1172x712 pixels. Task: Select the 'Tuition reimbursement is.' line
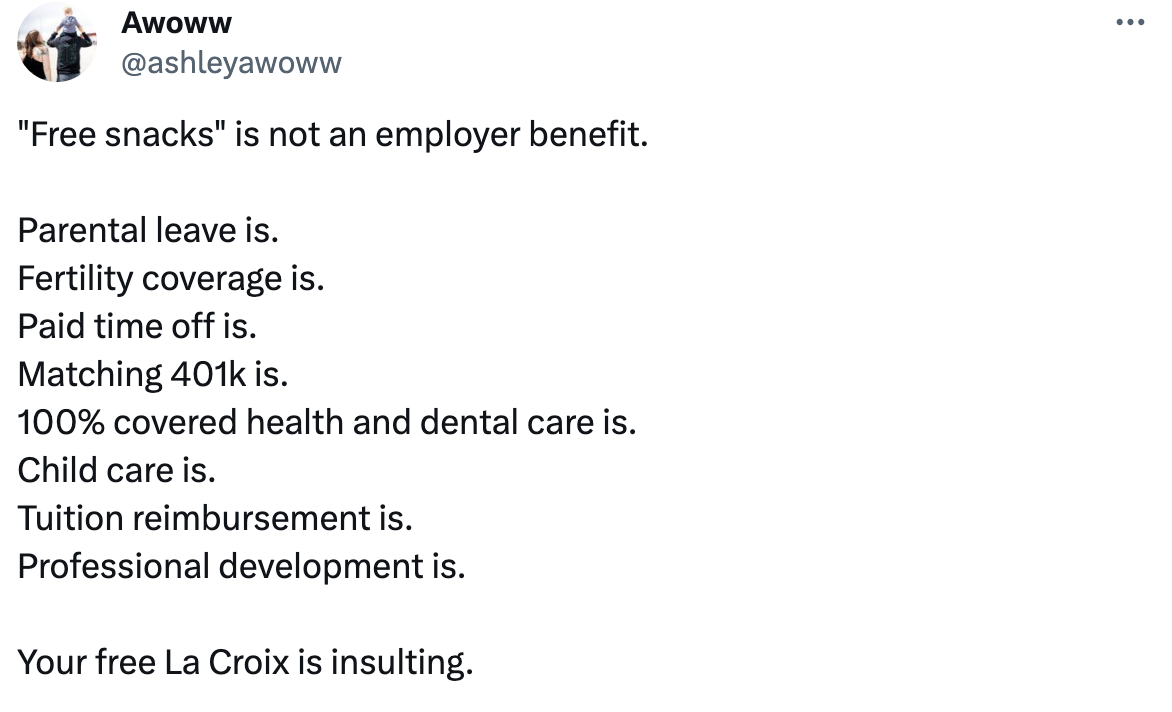coord(215,518)
